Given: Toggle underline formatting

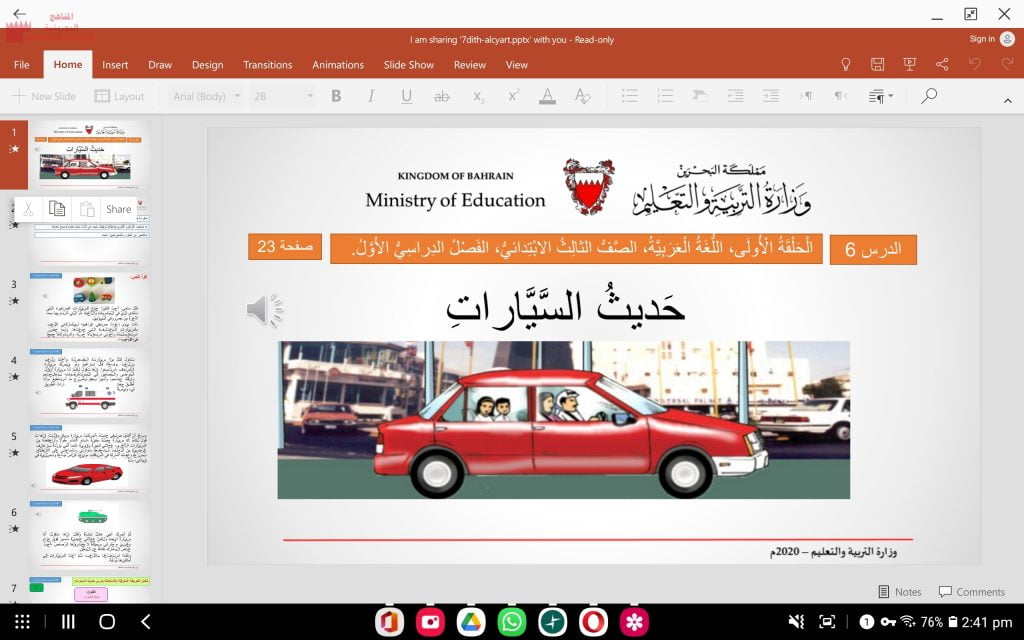Looking at the screenshot, I should pos(406,95).
